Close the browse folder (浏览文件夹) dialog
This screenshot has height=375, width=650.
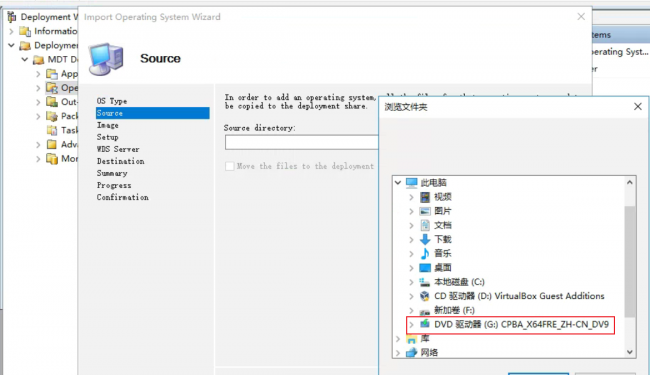[x=638, y=106]
